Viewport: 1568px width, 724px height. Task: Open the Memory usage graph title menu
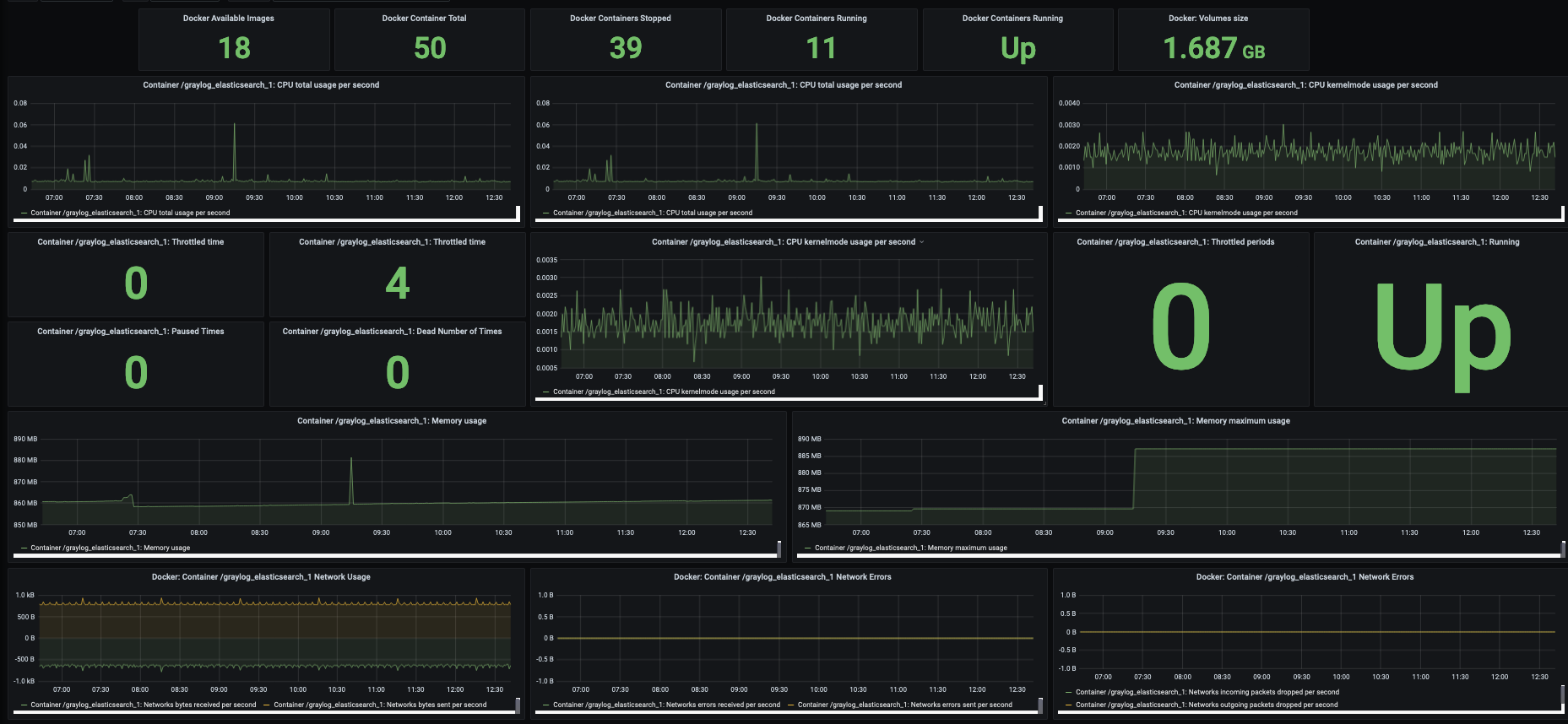coord(392,420)
